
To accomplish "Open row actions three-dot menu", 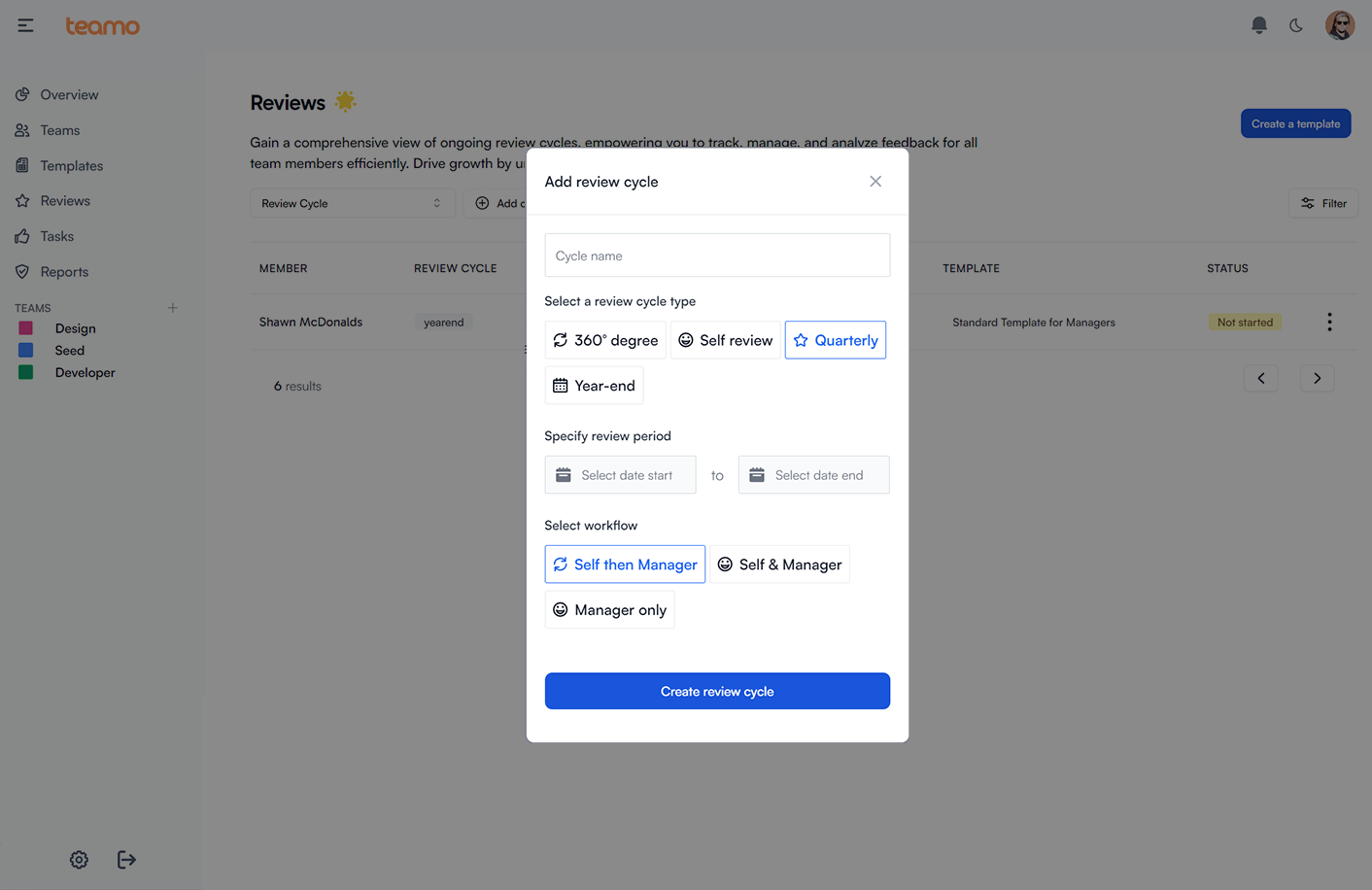I will 1329,323.
